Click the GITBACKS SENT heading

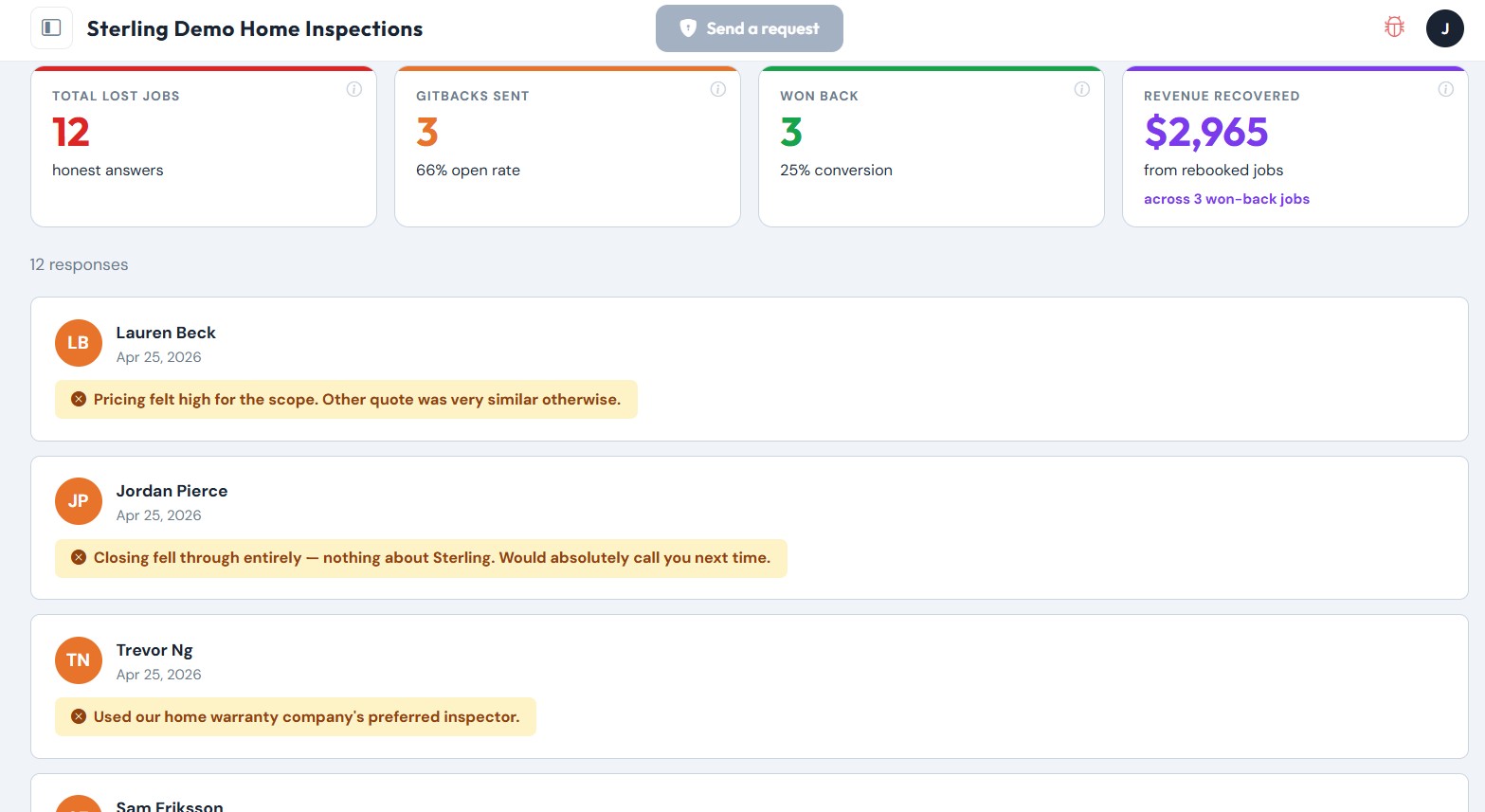472,96
